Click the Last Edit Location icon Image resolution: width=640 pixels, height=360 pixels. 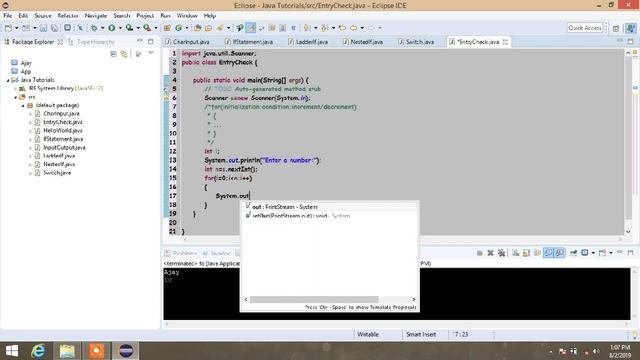(342, 28)
